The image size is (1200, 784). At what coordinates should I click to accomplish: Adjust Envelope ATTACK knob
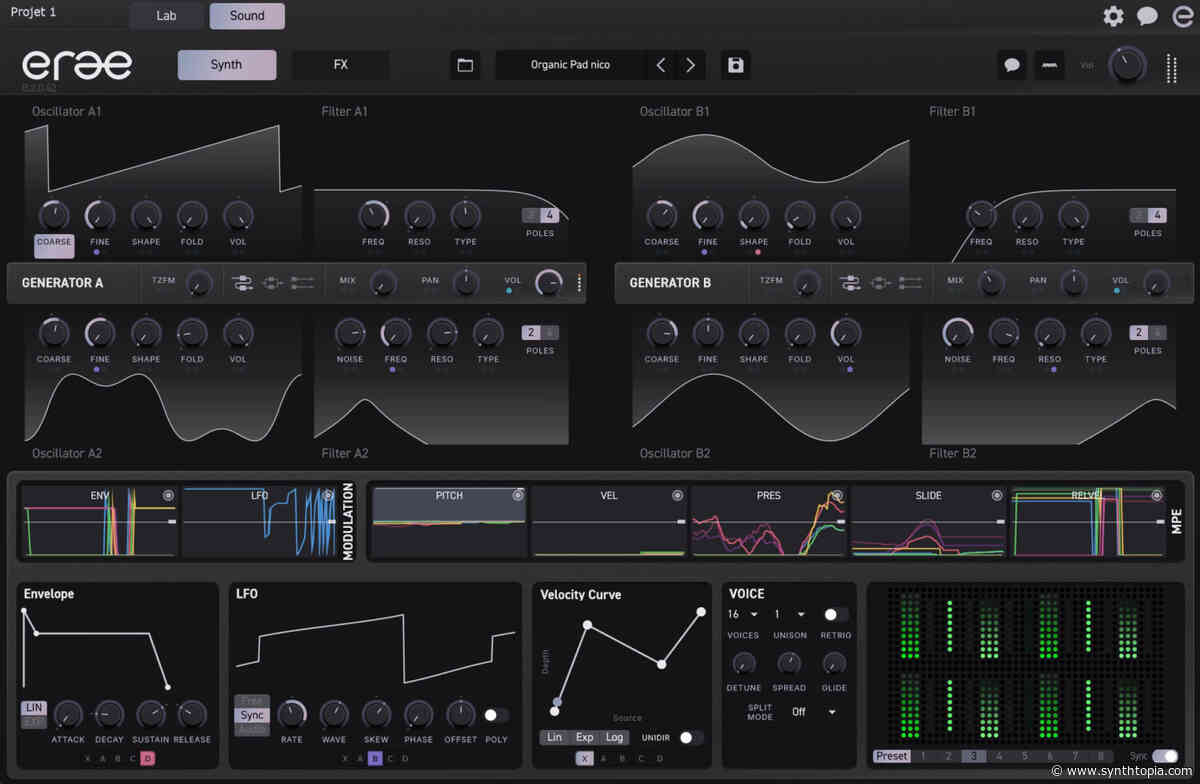pyautogui.click(x=67, y=714)
